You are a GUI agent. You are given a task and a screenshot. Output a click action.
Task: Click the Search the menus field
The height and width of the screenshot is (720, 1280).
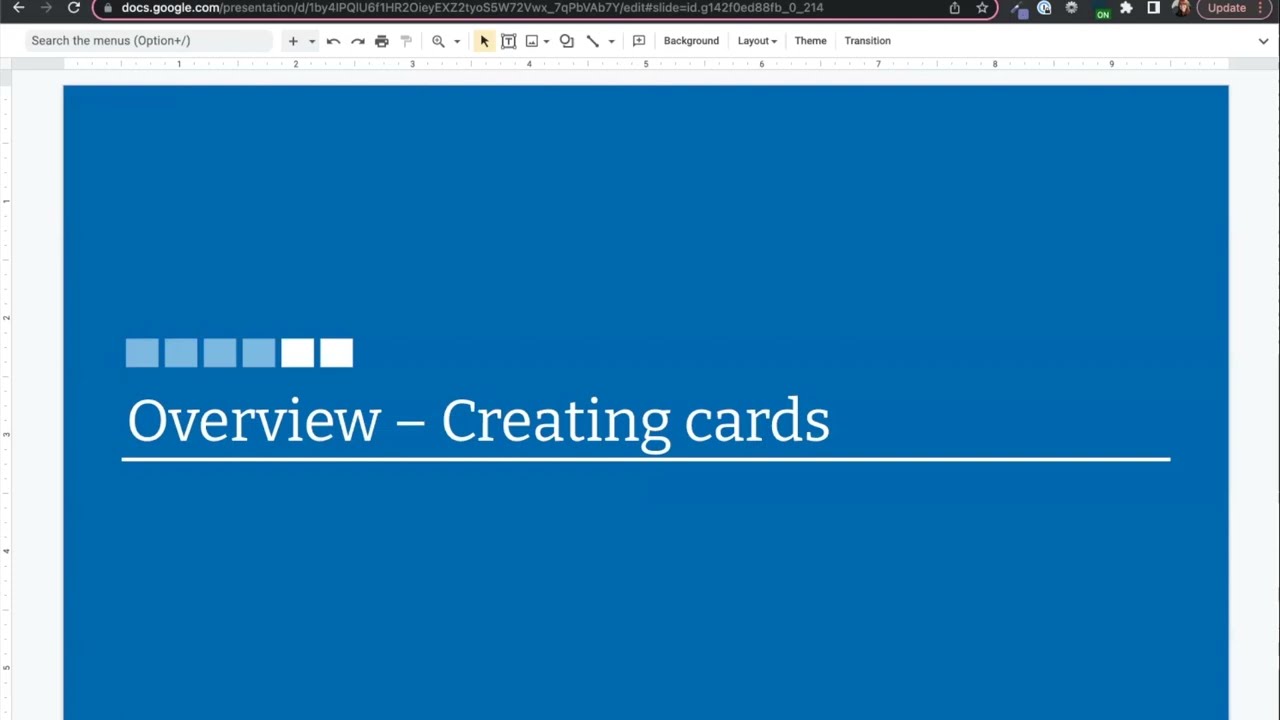coord(148,41)
